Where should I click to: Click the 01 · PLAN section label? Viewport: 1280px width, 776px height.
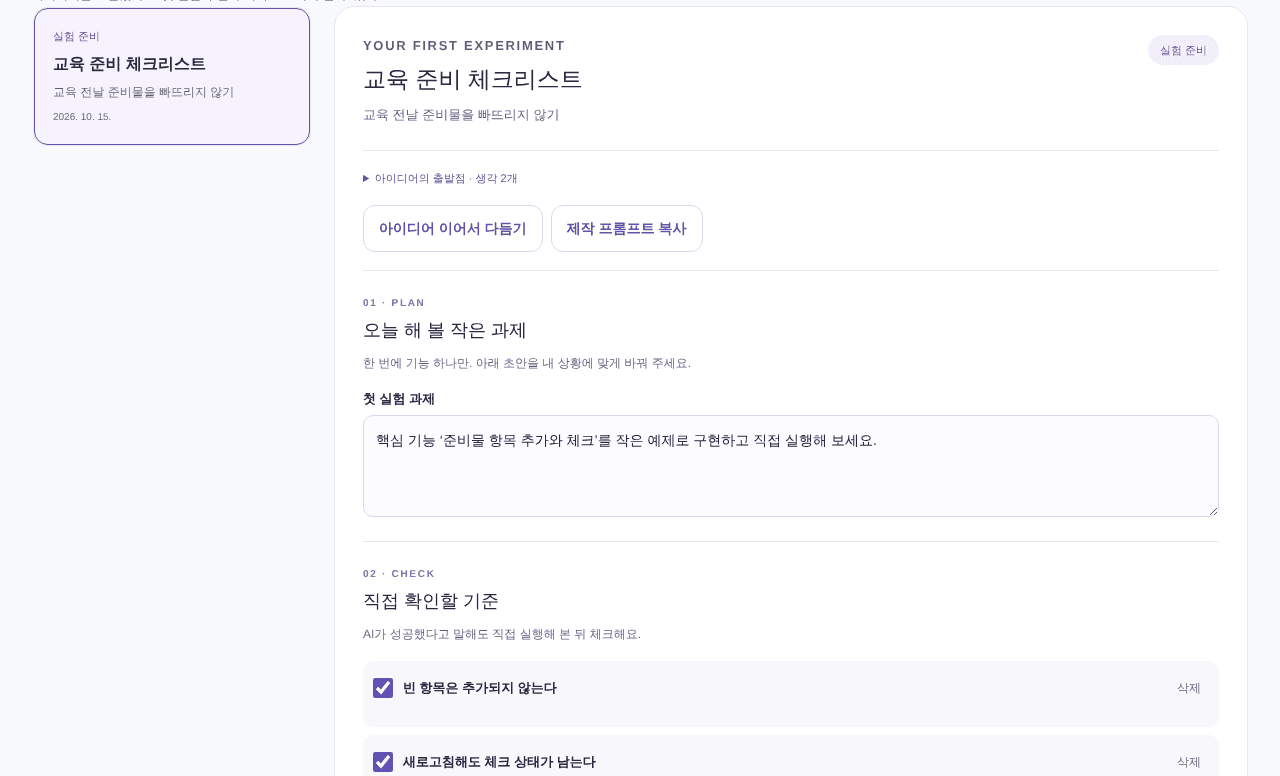click(x=394, y=302)
